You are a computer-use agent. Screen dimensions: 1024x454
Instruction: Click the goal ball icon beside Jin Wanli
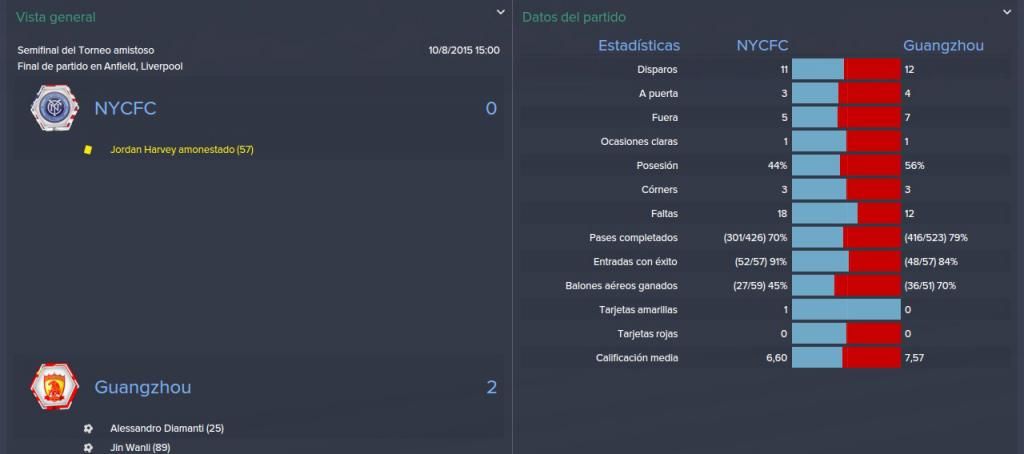click(x=88, y=448)
